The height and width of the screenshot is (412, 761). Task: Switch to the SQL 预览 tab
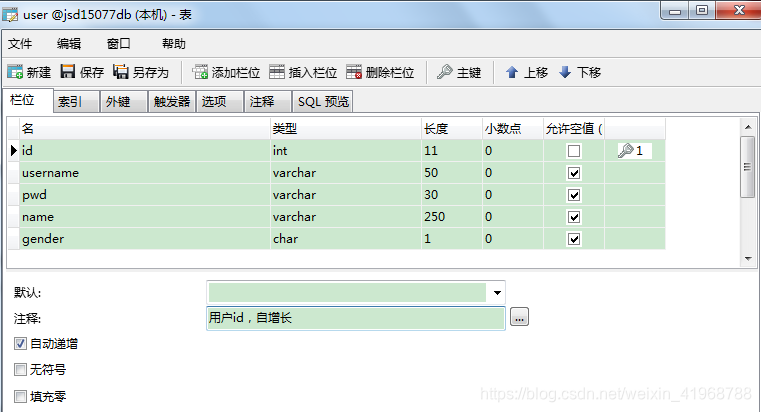tap(323, 102)
